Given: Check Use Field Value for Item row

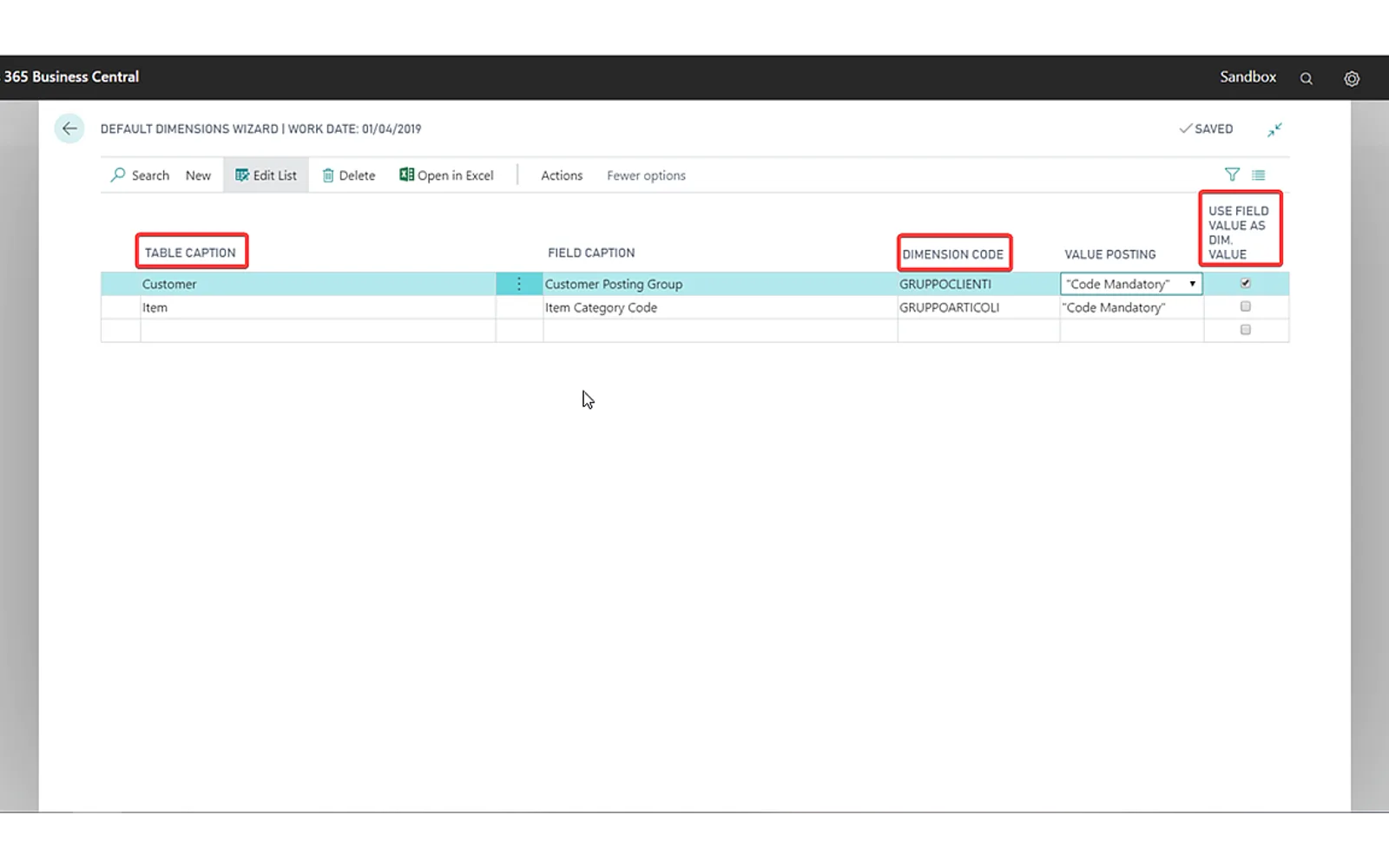Looking at the screenshot, I should coord(1246,306).
